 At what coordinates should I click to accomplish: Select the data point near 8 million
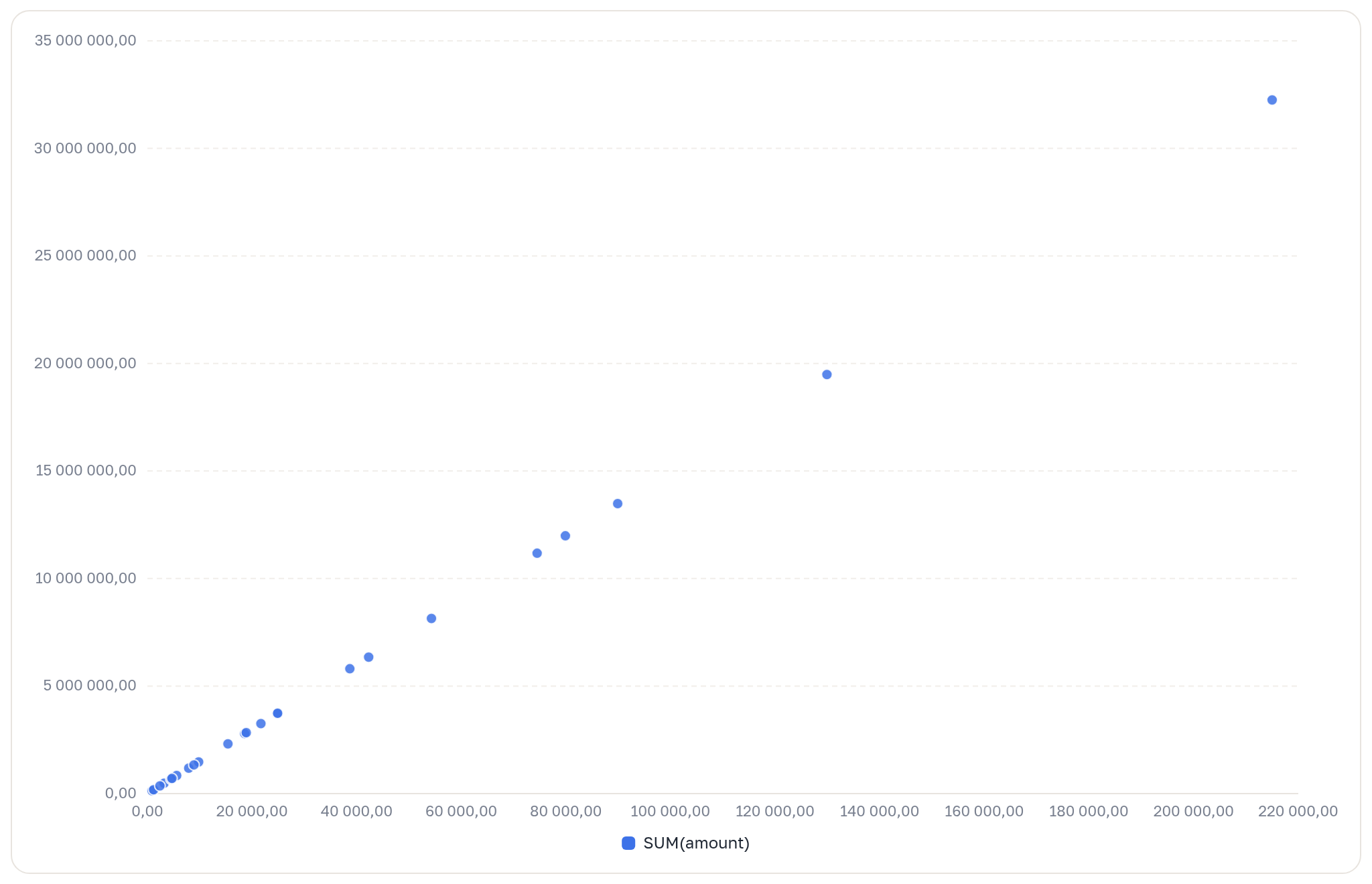pos(431,618)
